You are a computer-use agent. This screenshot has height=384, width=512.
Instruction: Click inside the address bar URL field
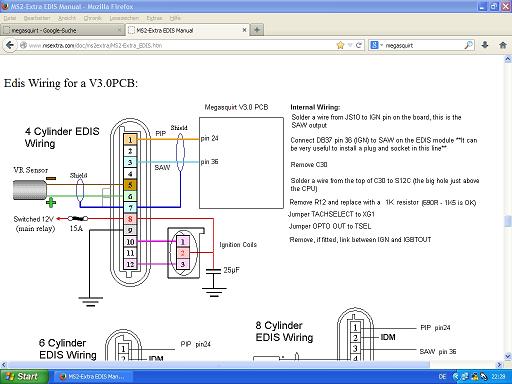coord(177,45)
